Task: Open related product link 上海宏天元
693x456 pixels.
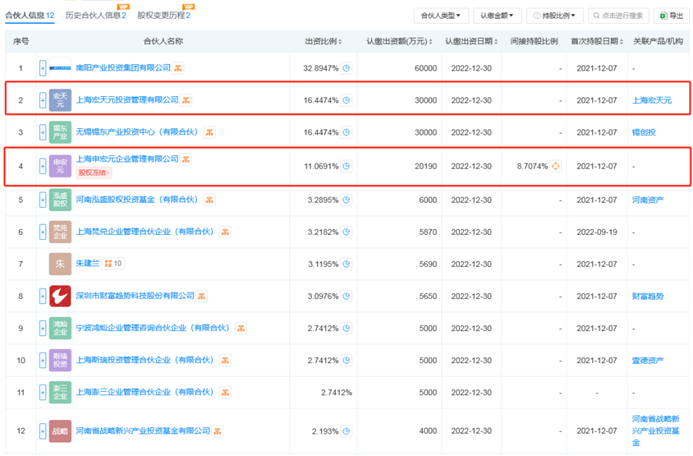Action: pyautogui.click(x=652, y=100)
